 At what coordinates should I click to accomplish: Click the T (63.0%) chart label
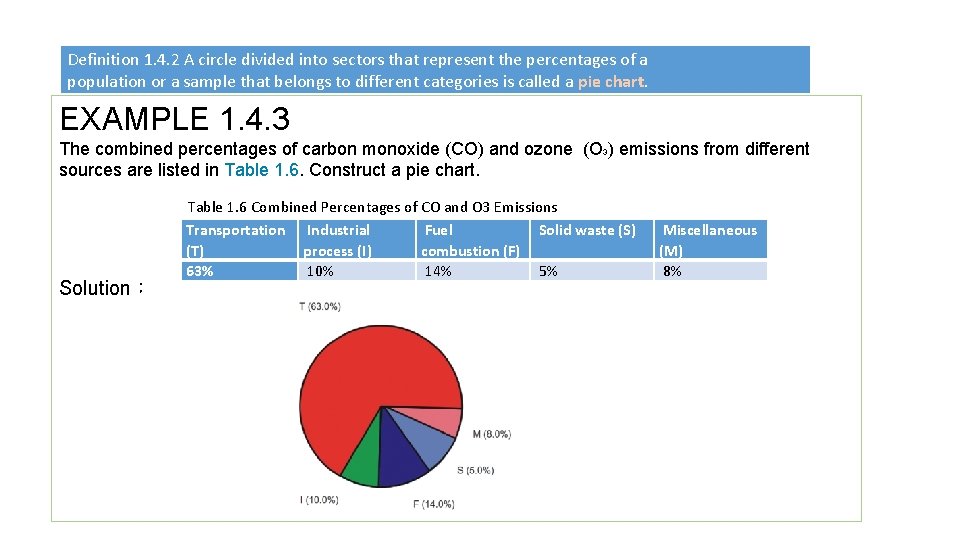320,306
